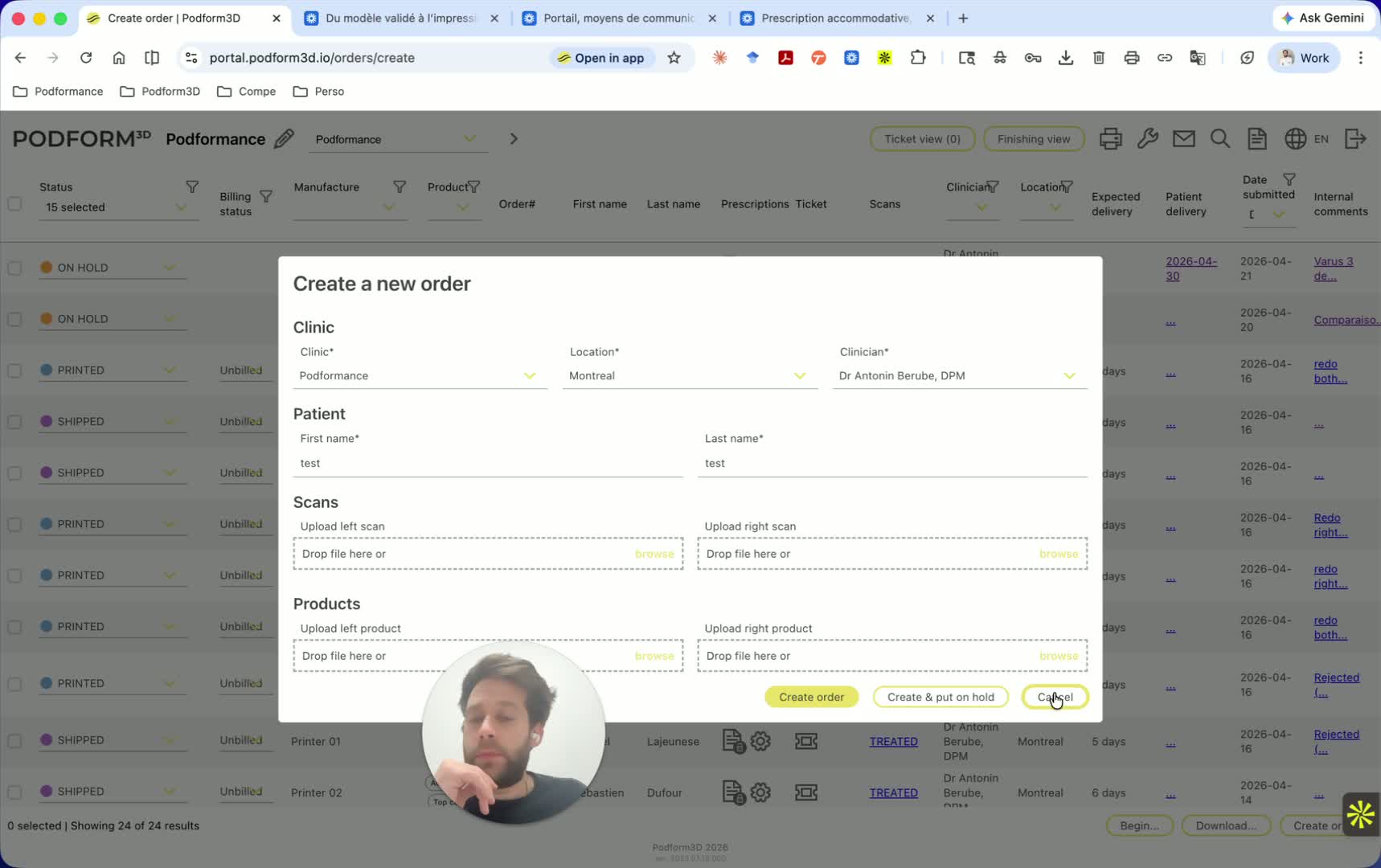Viewport: 1381px width, 868px height.
Task: Open Ticket view (0)
Action: coord(922,139)
